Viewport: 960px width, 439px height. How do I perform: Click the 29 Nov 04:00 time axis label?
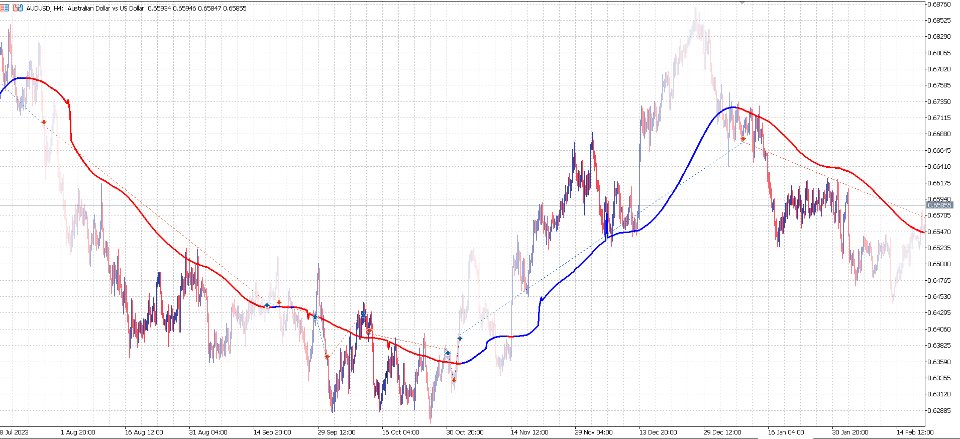tap(593, 432)
